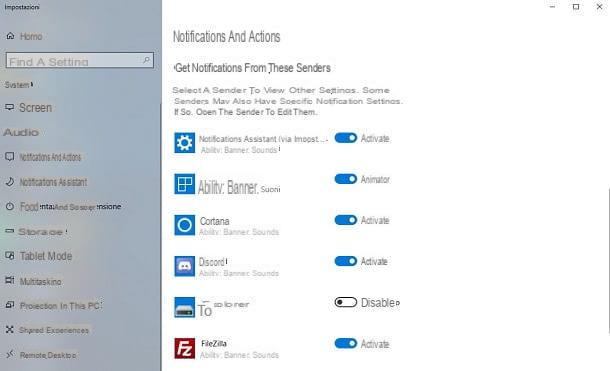This screenshot has width=610, height=371.
Task: Maximize the settings window
Action: coord(576,7)
